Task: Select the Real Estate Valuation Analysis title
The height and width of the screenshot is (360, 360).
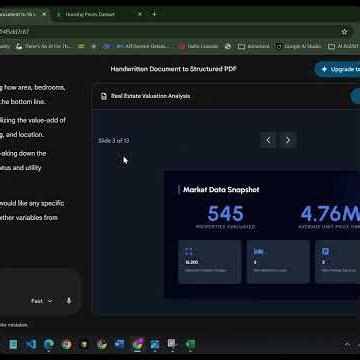Action: pos(150,96)
